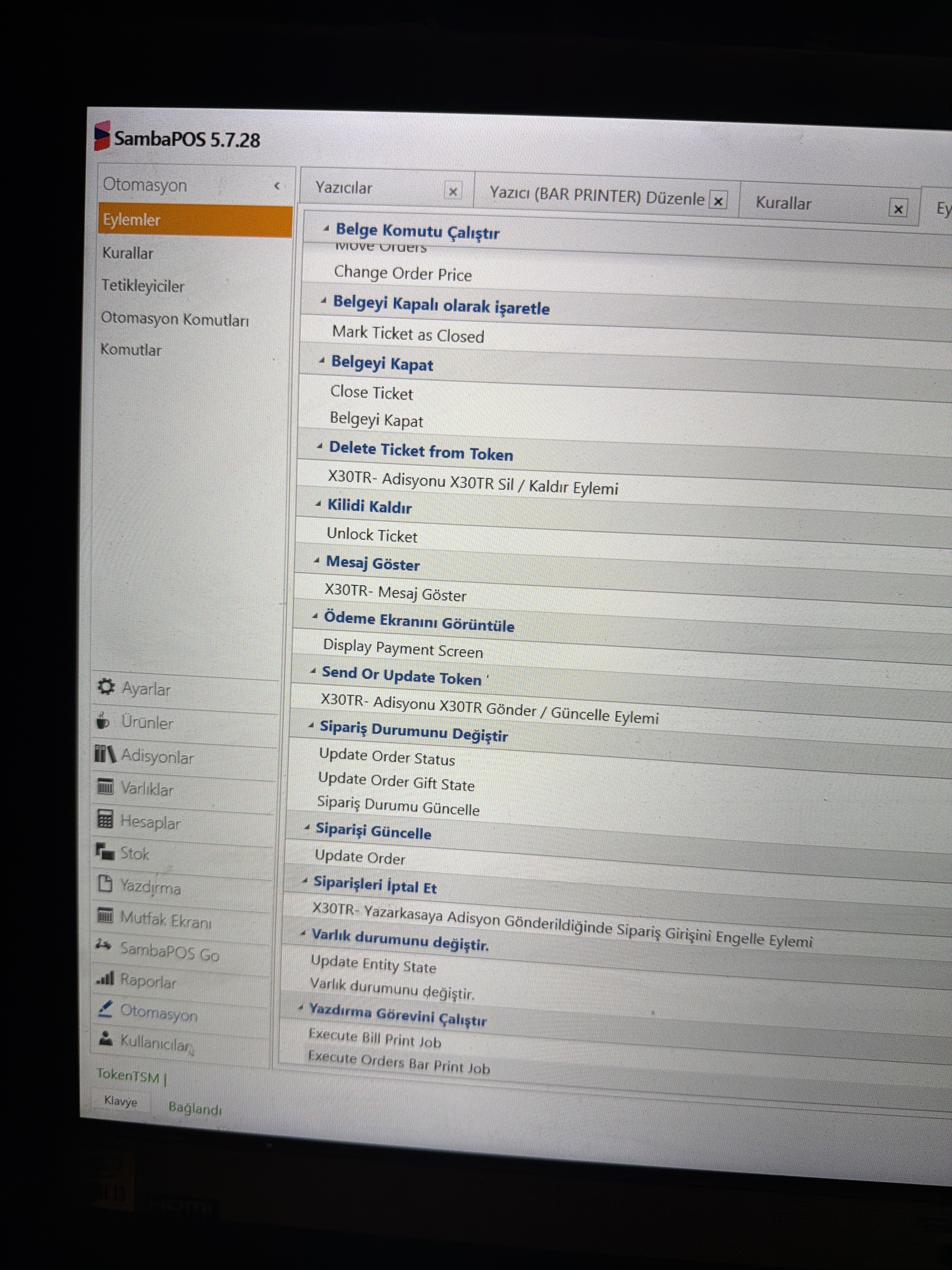Collapse the Delete Ticket from Token group
The image size is (952, 1270).
320,446
